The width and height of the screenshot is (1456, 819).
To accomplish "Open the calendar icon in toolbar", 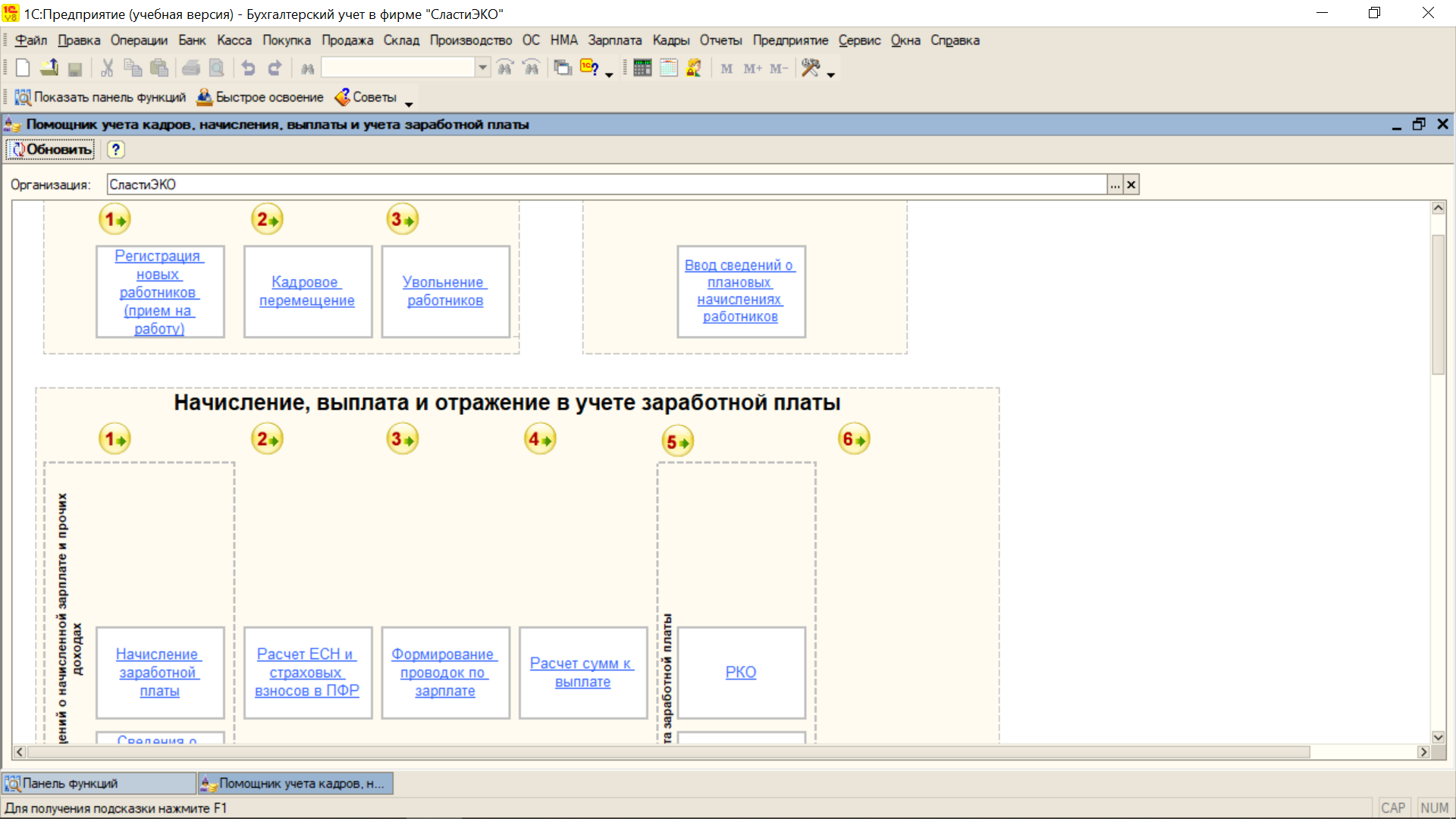I will [668, 68].
